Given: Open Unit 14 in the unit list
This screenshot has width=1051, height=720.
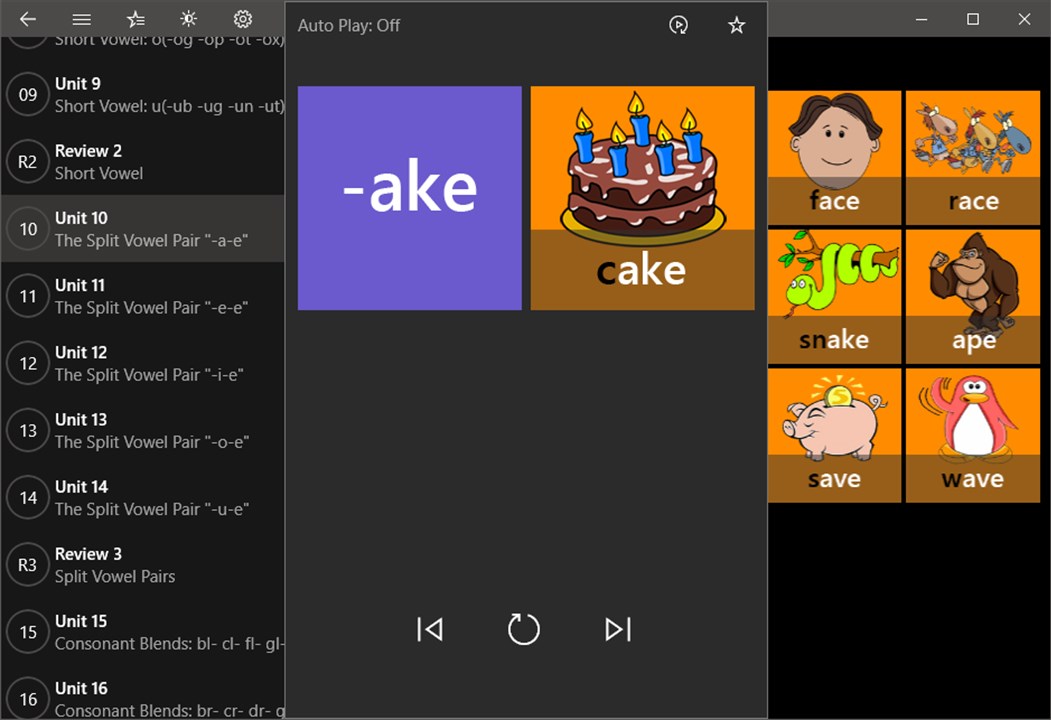Looking at the screenshot, I should click(143, 497).
